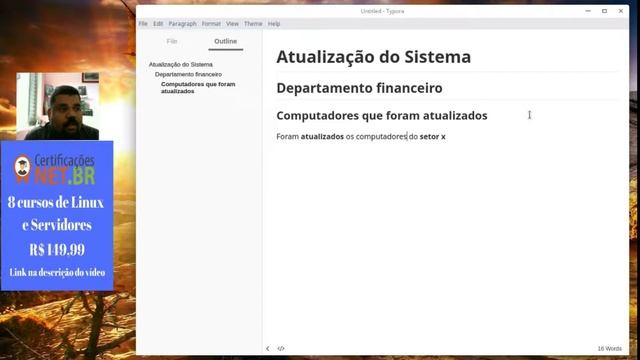
Task: Collapse the sidebar with the arrow icon
Action: pos(268,349)
